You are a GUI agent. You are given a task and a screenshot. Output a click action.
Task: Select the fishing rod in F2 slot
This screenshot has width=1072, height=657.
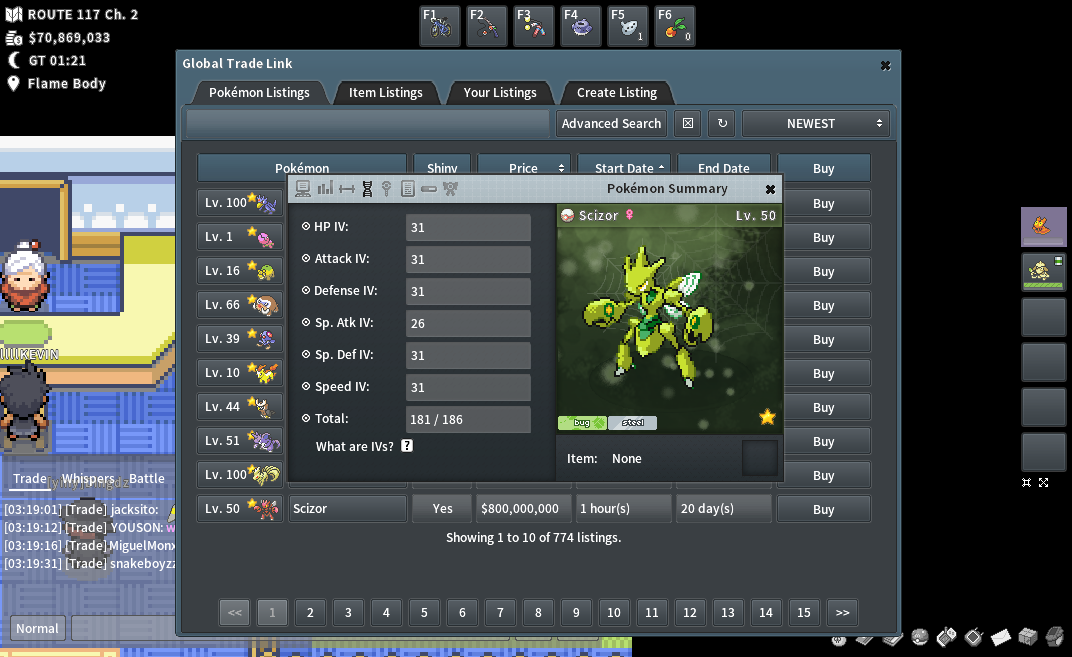[x=487, y=27]
